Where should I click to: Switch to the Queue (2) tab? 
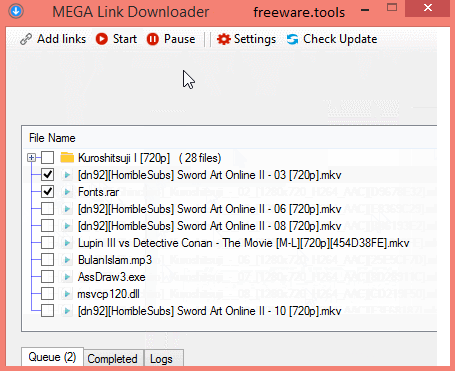(x=52, y=357)
